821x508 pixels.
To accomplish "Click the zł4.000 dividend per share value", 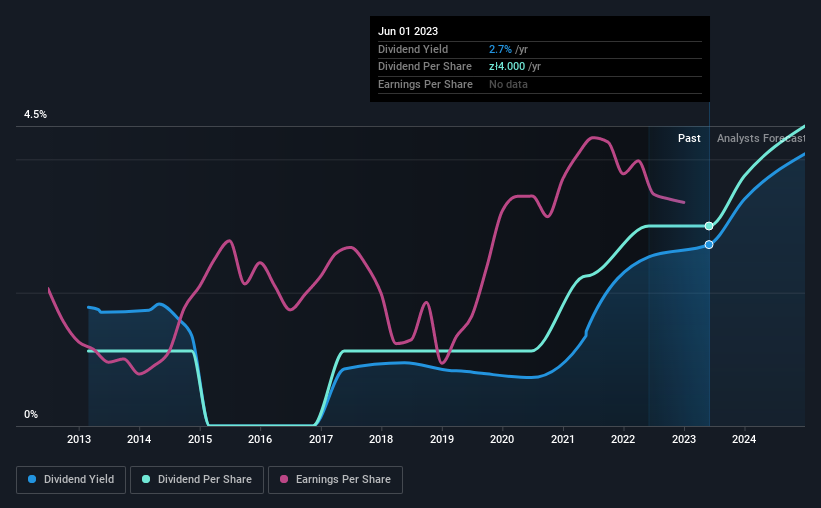I will click(507, 67).
